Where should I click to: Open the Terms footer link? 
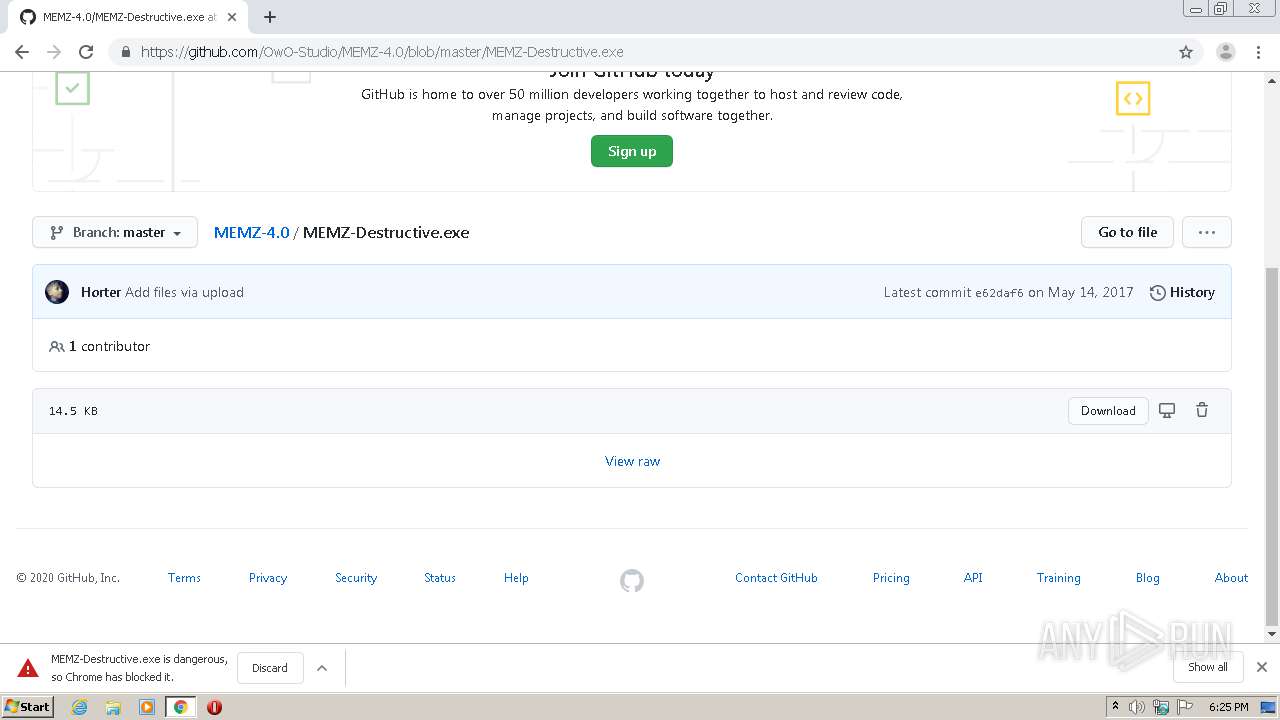click(x=184, y=578)
